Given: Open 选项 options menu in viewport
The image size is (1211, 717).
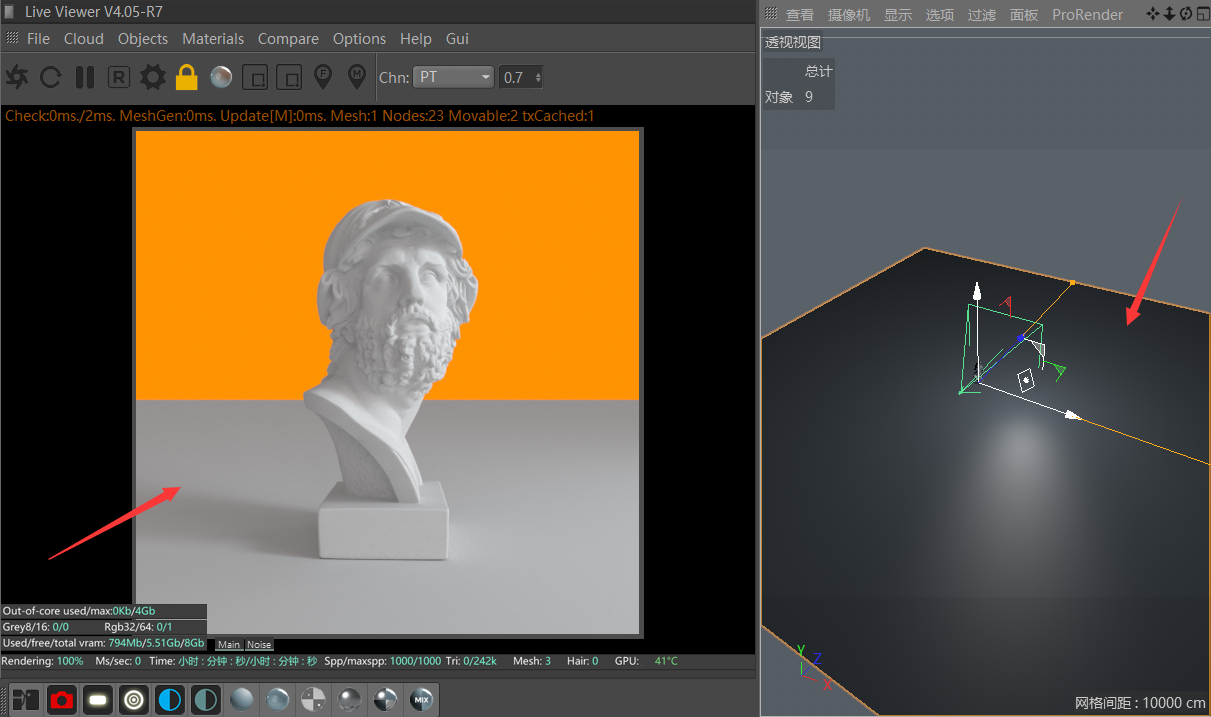Looking at the screenshot, I should (940, 15).
